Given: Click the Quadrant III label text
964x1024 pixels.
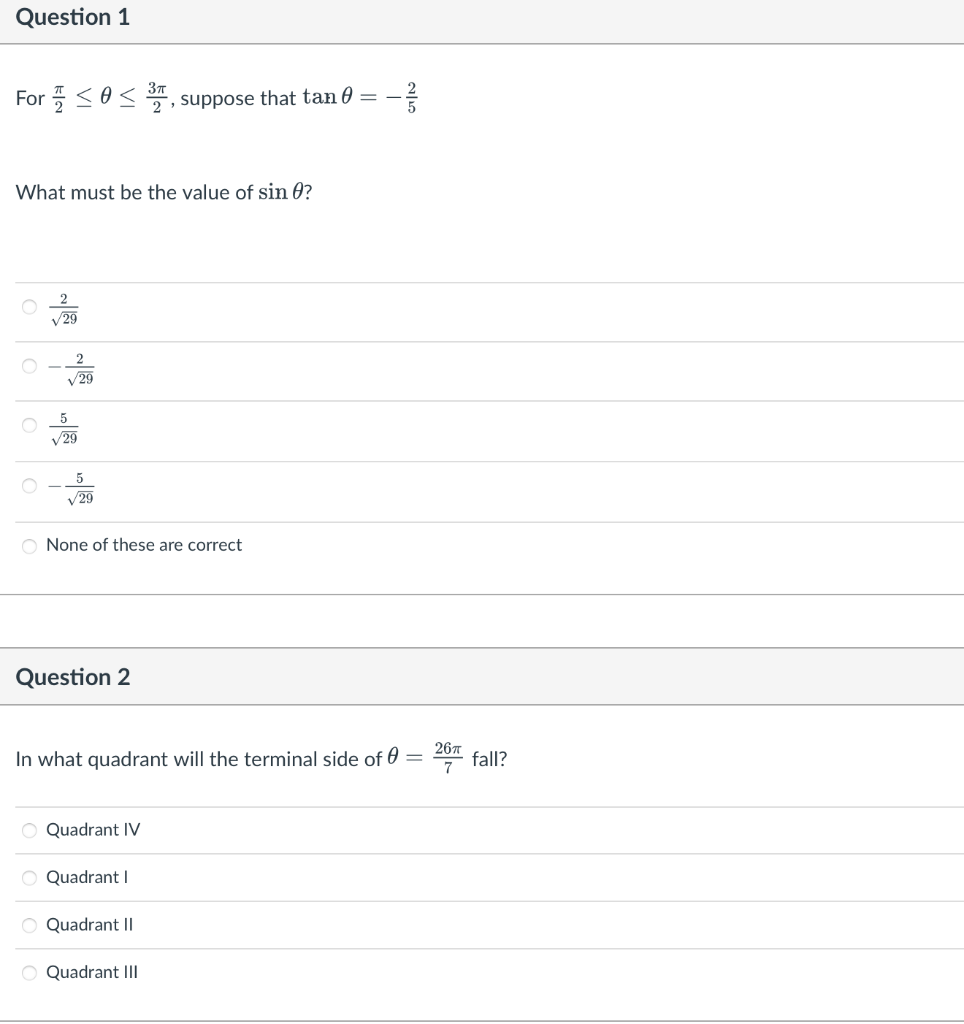Looking at the screenshot, I should [92, 972].
